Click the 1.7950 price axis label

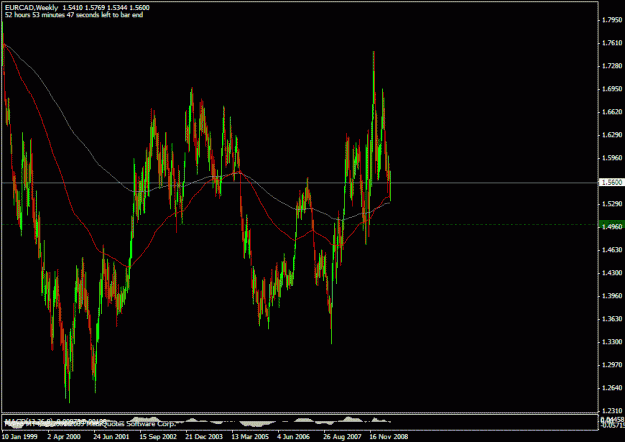pyautogui.click(x=613, y=20)
